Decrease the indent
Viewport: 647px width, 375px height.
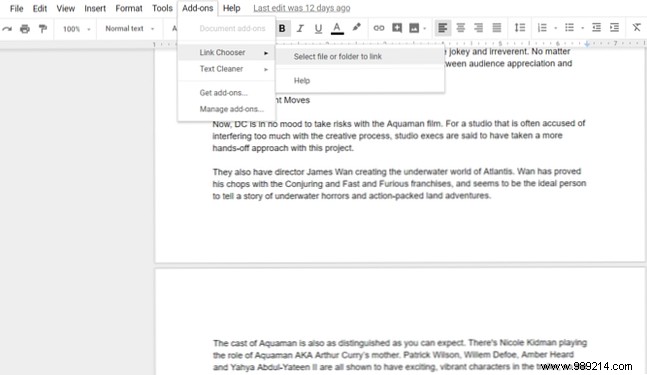(x=596, y=28)
